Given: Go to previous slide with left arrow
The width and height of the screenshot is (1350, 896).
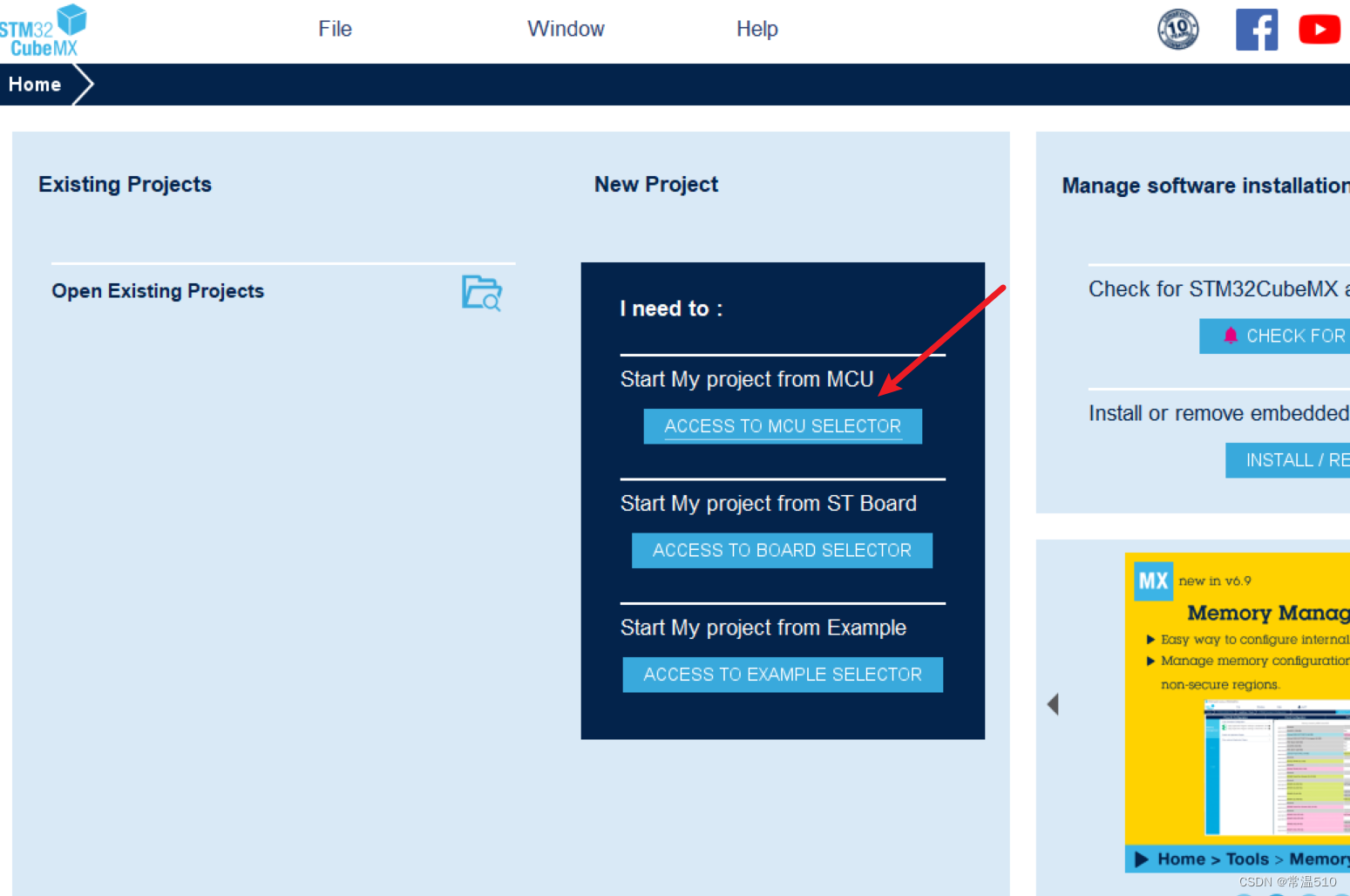Looking at the screenshot, I should [1053, 704].
